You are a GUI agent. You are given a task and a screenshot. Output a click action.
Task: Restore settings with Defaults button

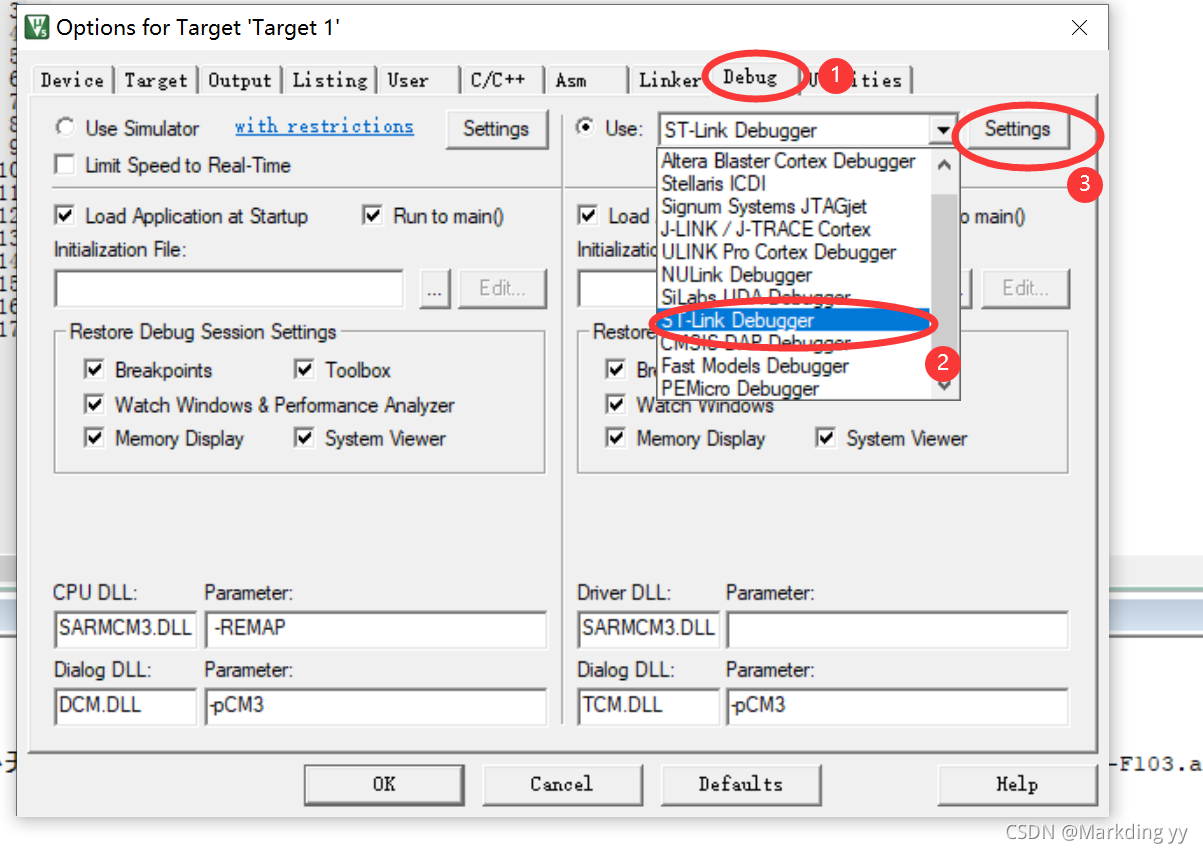(741, 784)
